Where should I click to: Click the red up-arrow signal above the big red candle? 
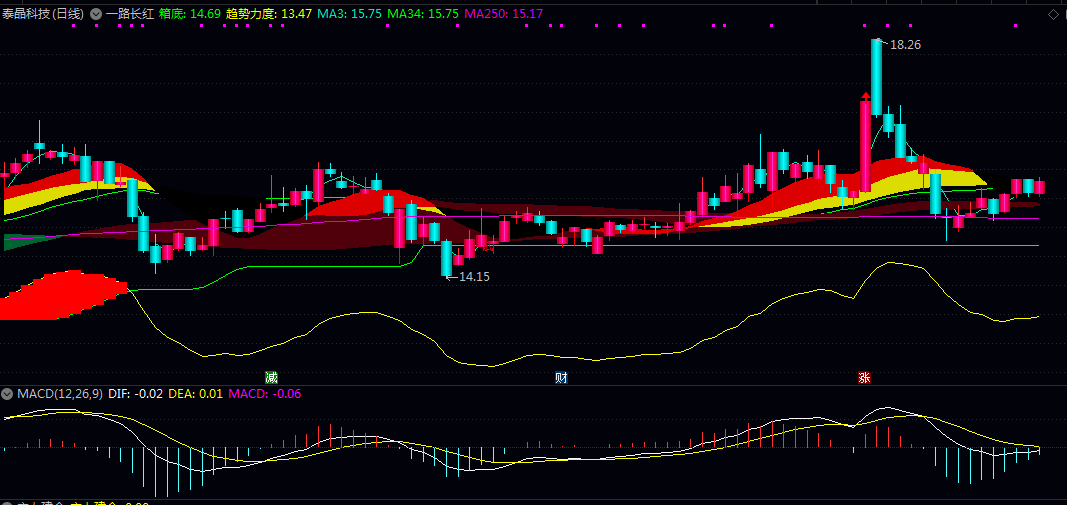click(865, 97)
